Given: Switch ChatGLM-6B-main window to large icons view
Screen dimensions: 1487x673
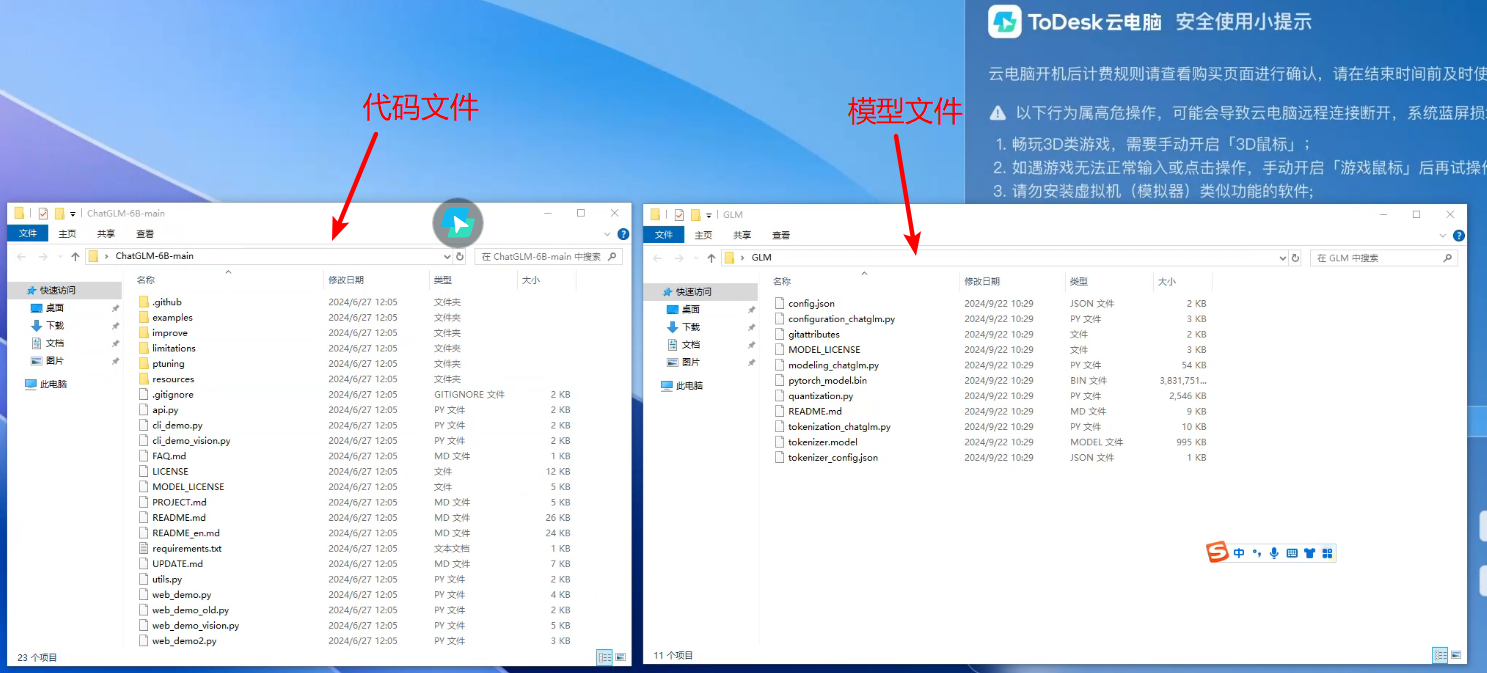Looking at the screenshot, I should pos(620,657).
